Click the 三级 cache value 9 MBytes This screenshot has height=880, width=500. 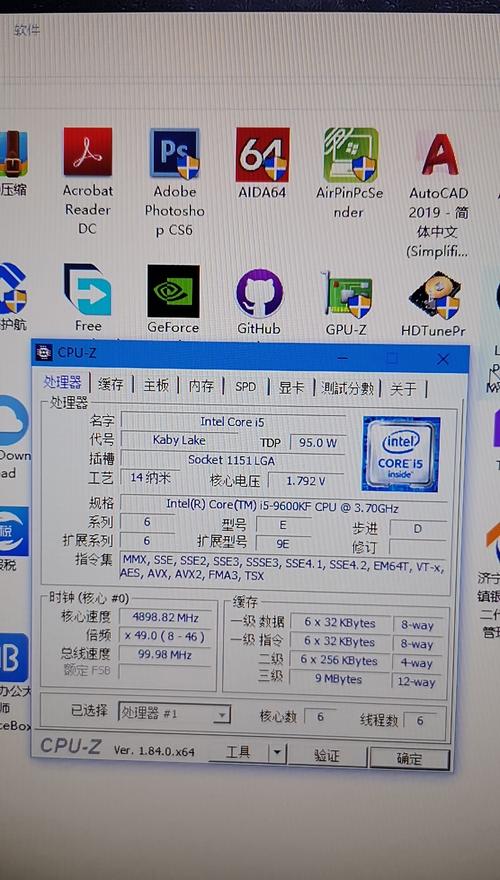tap(338, 679)
